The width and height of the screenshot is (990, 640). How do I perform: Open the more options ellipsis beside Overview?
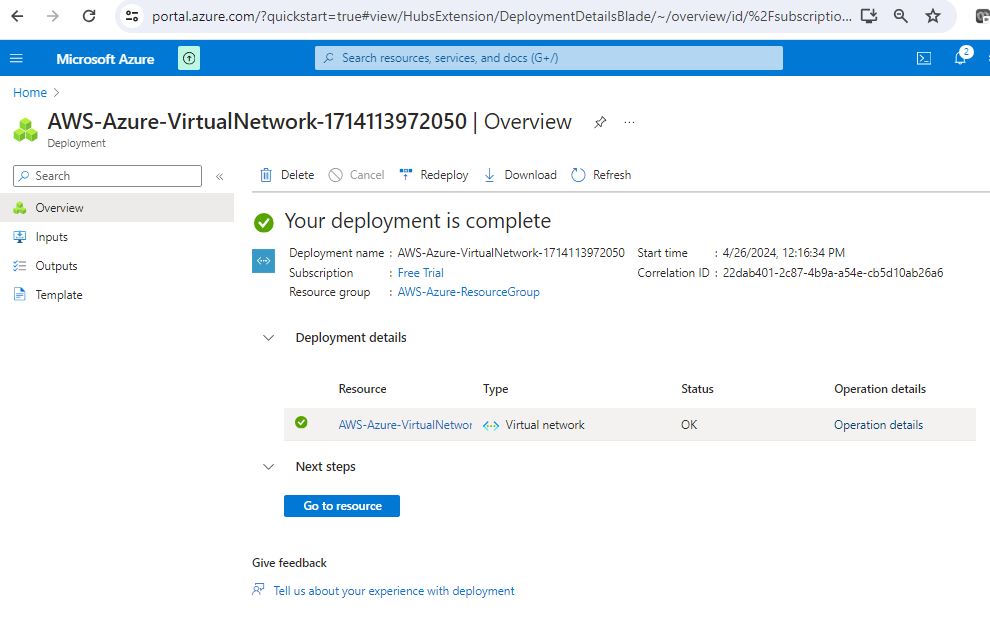point(630,122)
